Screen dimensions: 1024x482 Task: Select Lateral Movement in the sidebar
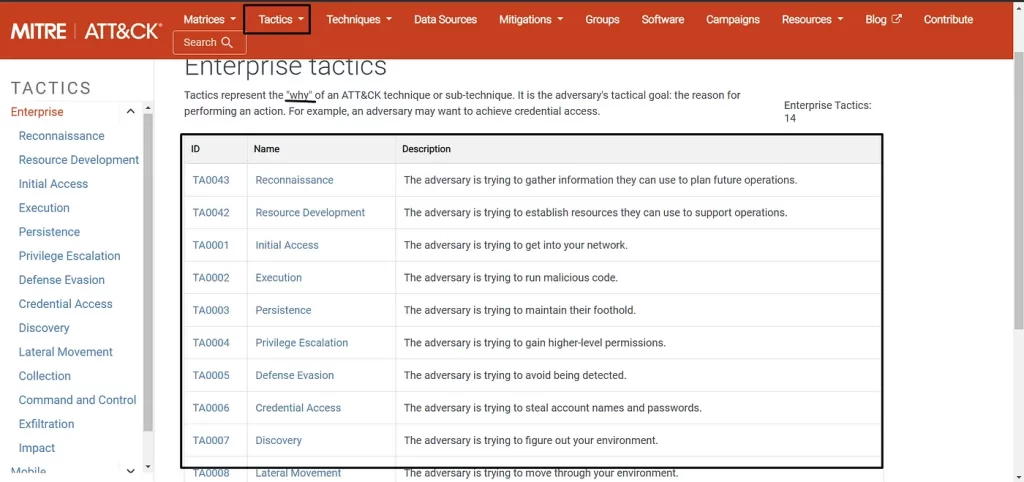tap(65, 352)
